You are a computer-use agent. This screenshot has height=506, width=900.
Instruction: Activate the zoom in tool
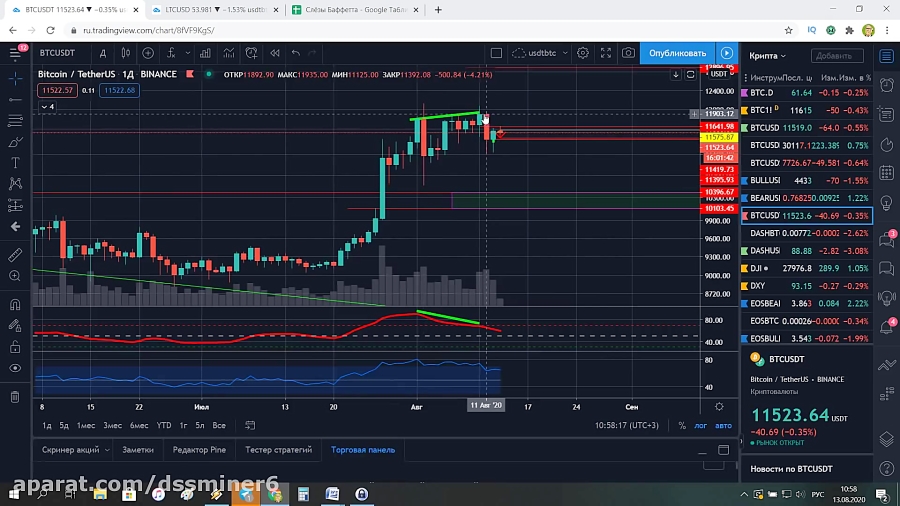tap(15, 276)
